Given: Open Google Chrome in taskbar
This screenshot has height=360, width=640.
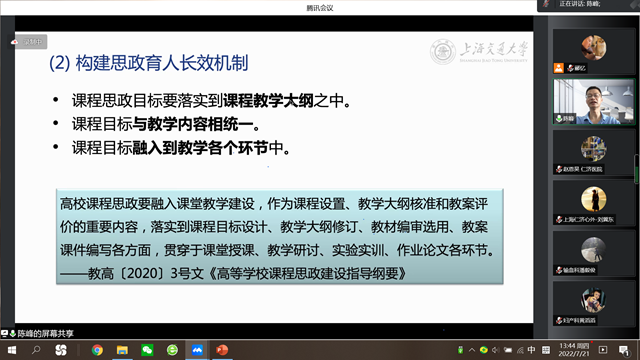Looking at the screenshot, I should 97,350.
